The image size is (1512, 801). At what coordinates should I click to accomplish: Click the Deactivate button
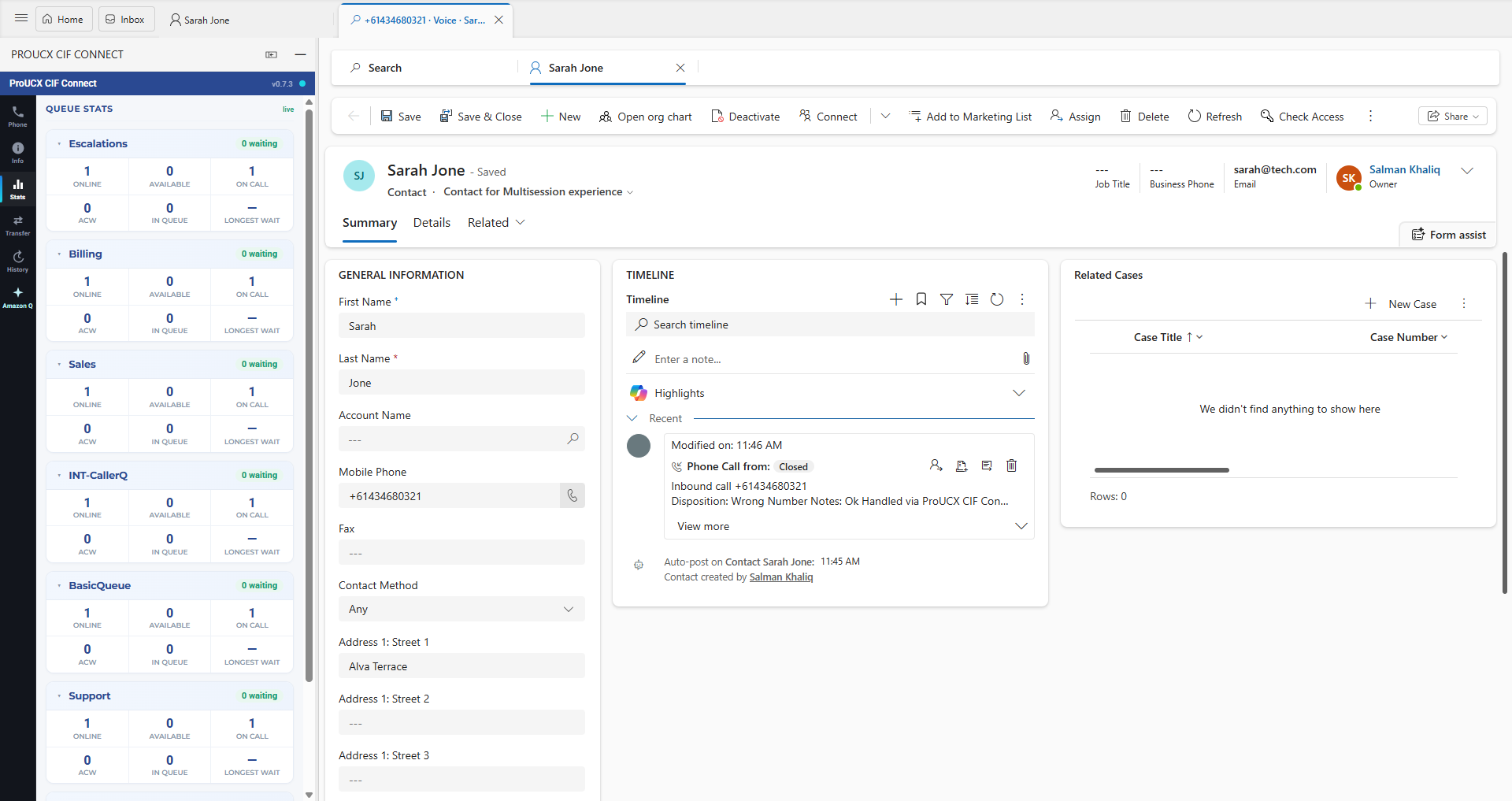point(746,117)
